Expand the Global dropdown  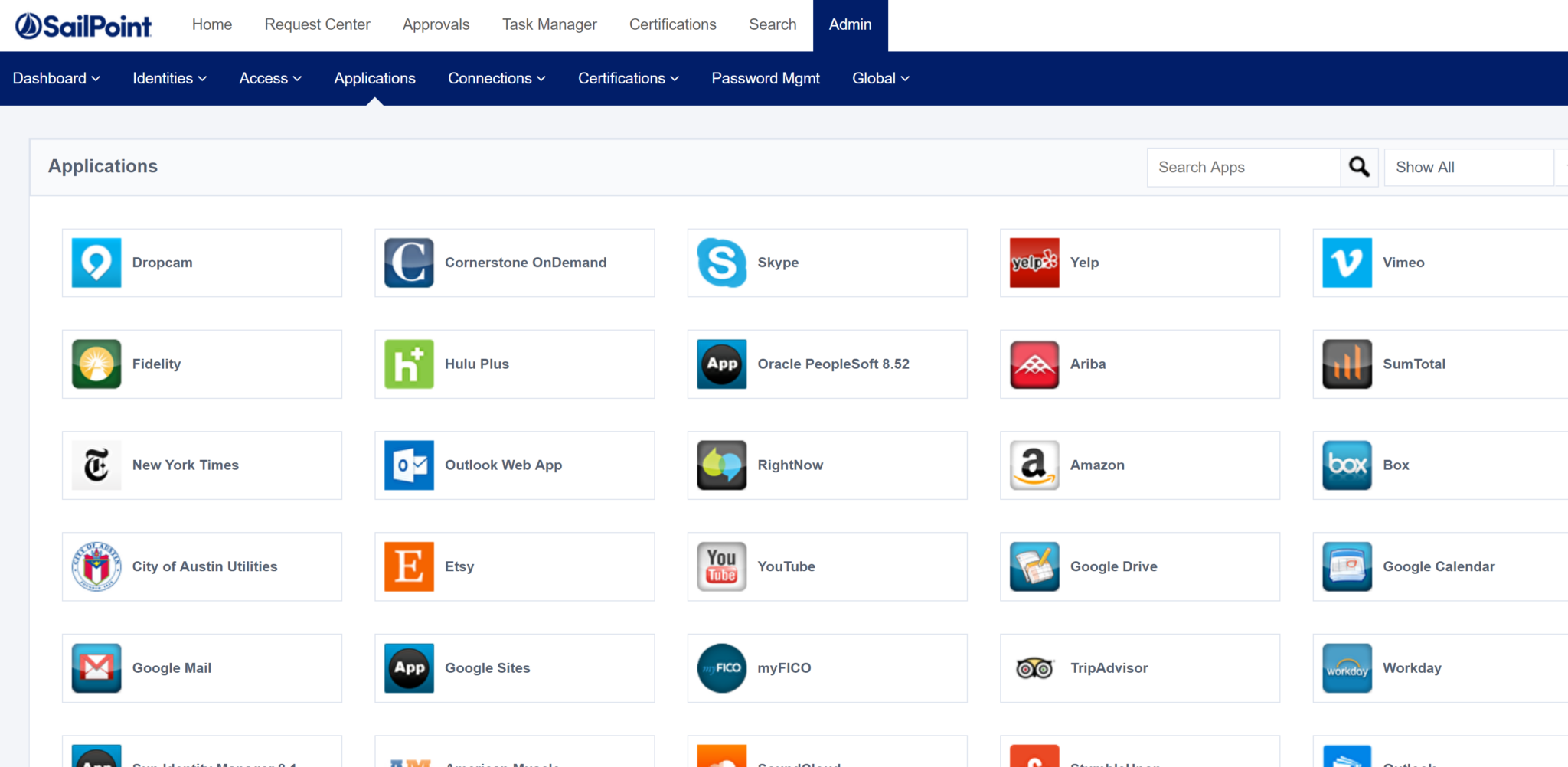coord(880,78)
